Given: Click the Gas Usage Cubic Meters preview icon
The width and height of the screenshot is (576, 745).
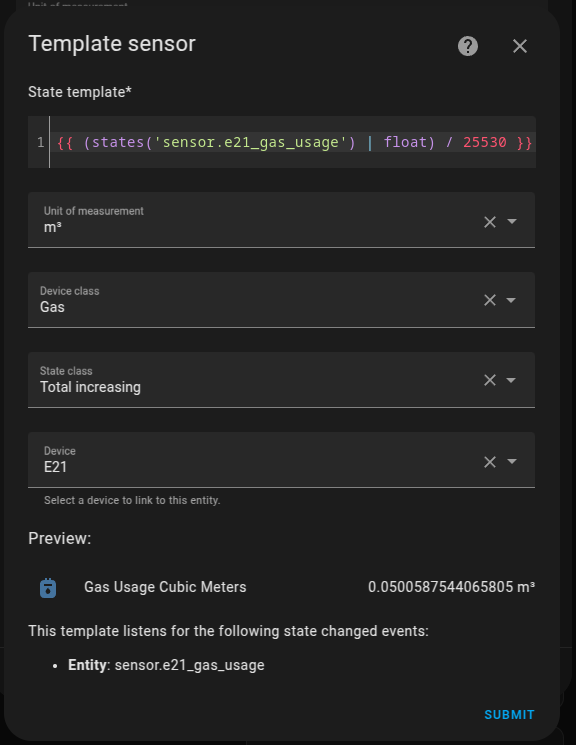Looking at the screenshot, I should click(48, 588).
